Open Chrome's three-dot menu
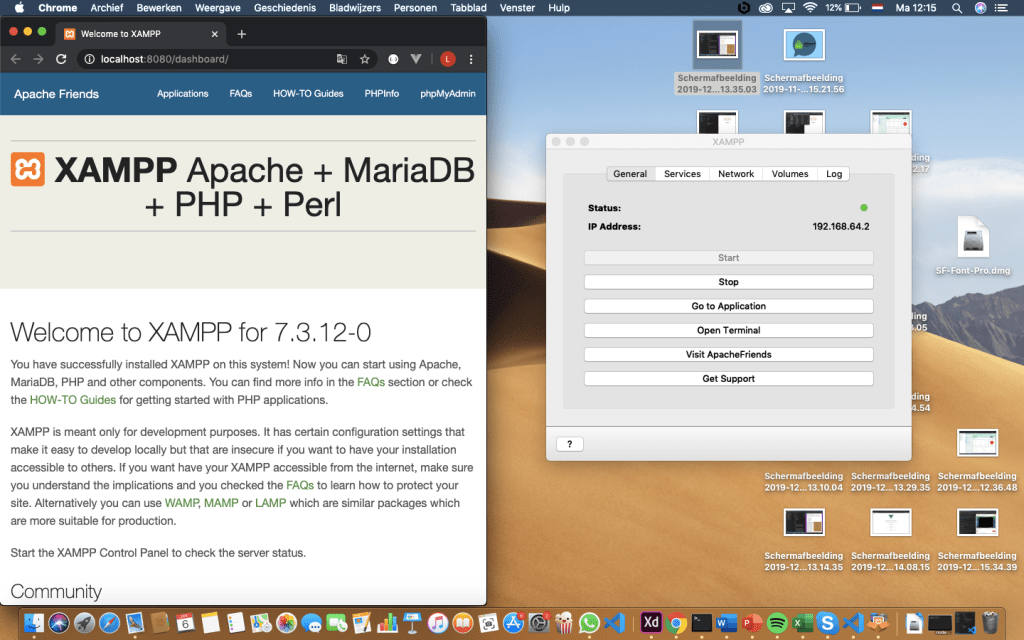Image resolution: width=1024 pixels, height=640 pixels. click(x=471, y=59)
